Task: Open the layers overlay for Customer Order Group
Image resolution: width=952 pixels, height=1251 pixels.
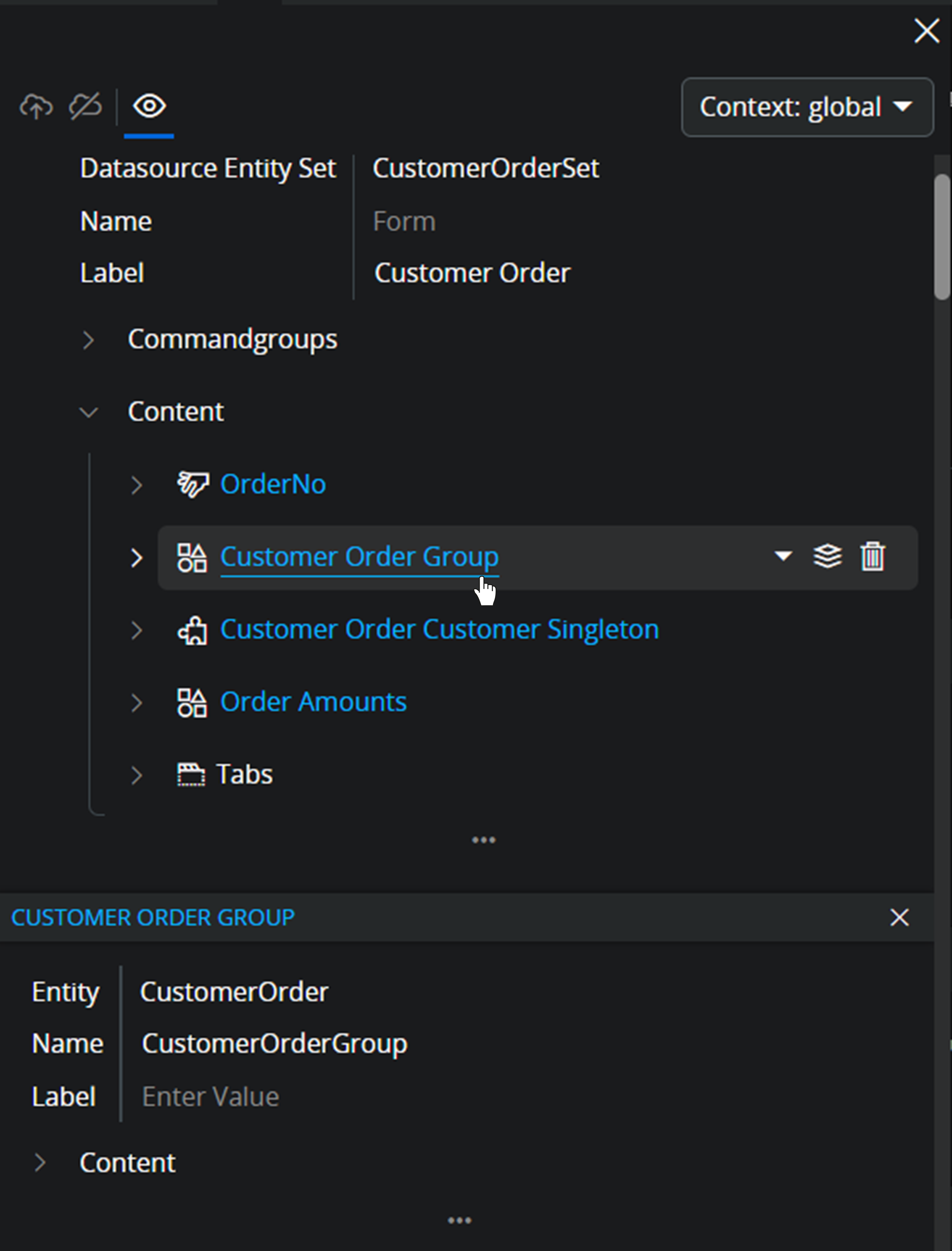Action: tap(827, 557)
